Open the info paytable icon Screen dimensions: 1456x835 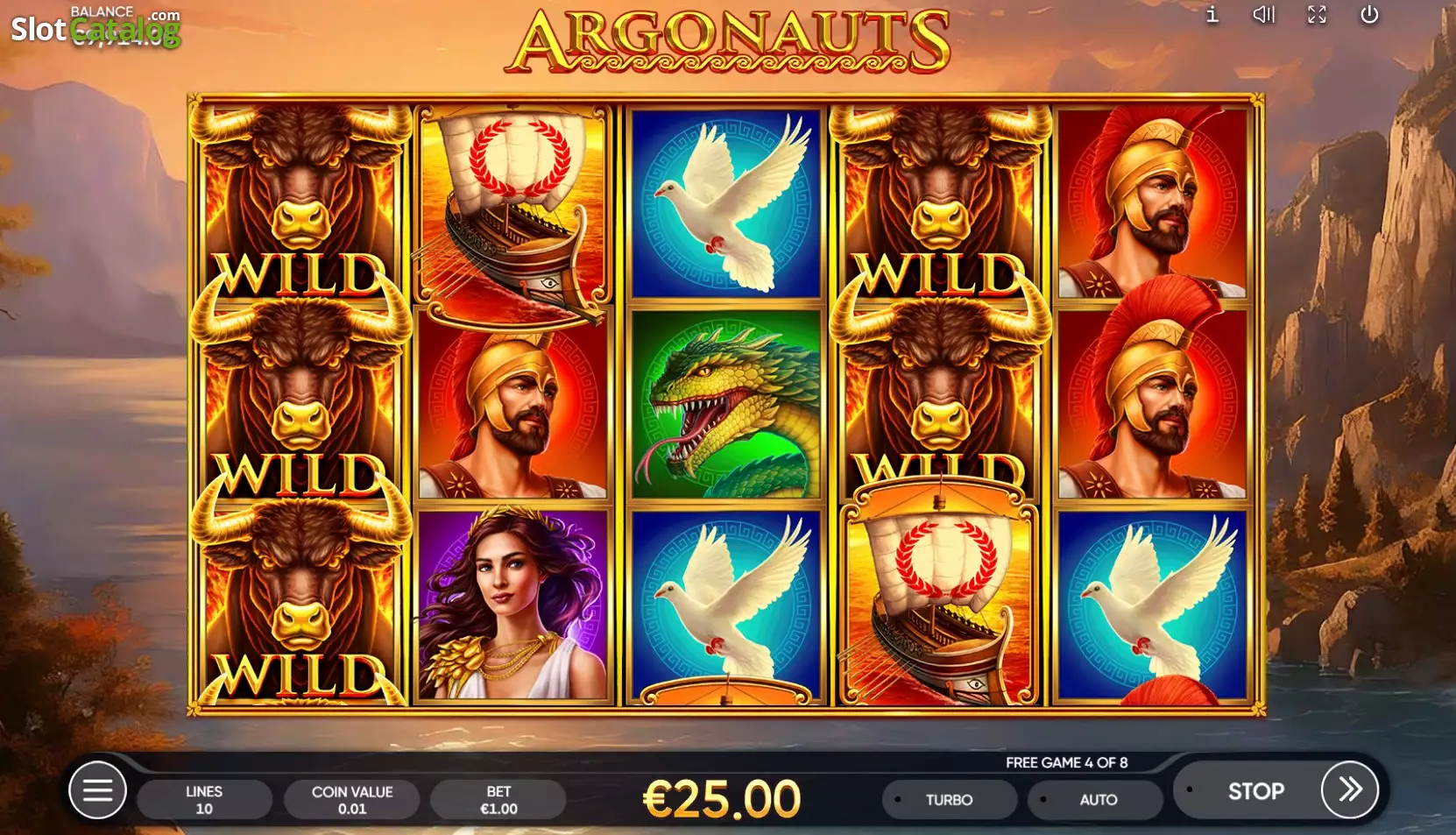pyautogui.click(x=1212, y=14)
